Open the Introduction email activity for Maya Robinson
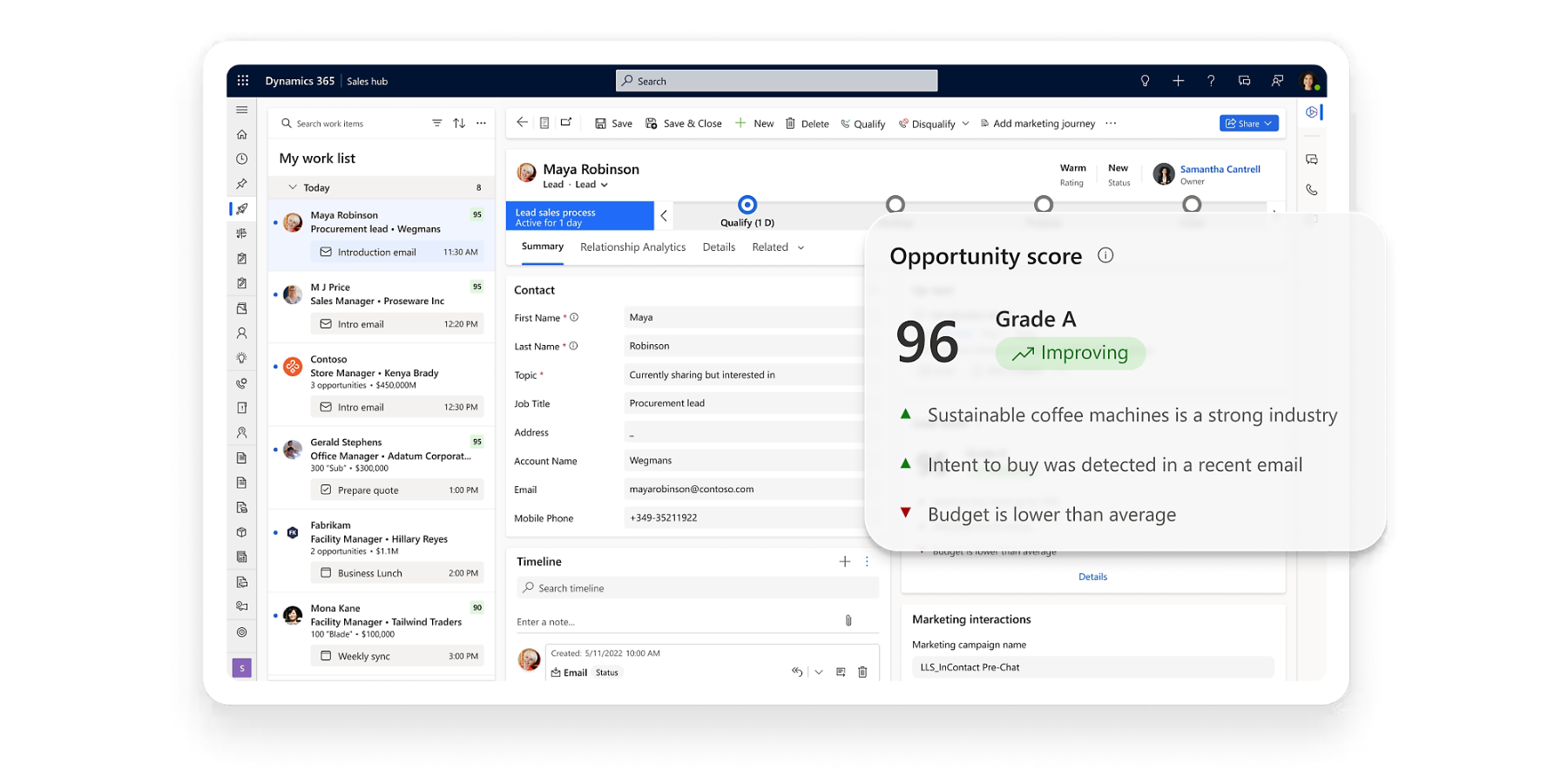The image size is (1568, 784). tap(397, 252)
